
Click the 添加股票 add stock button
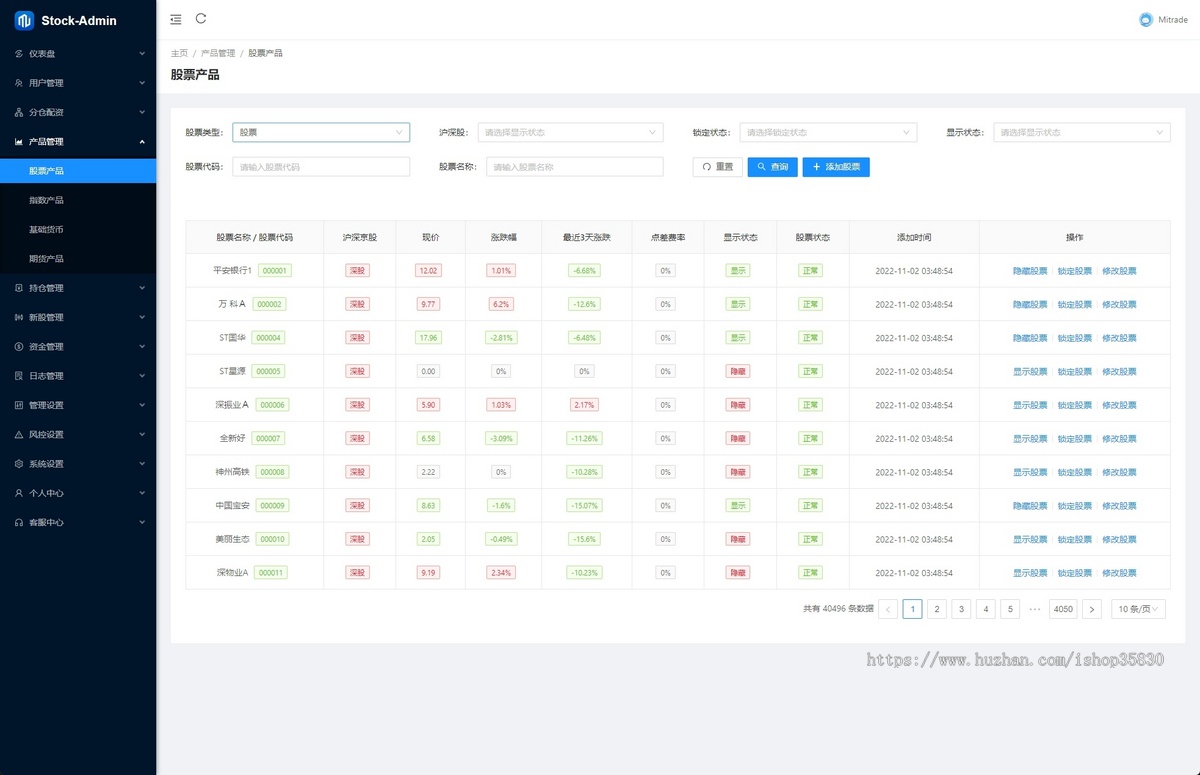pos(836,167)
